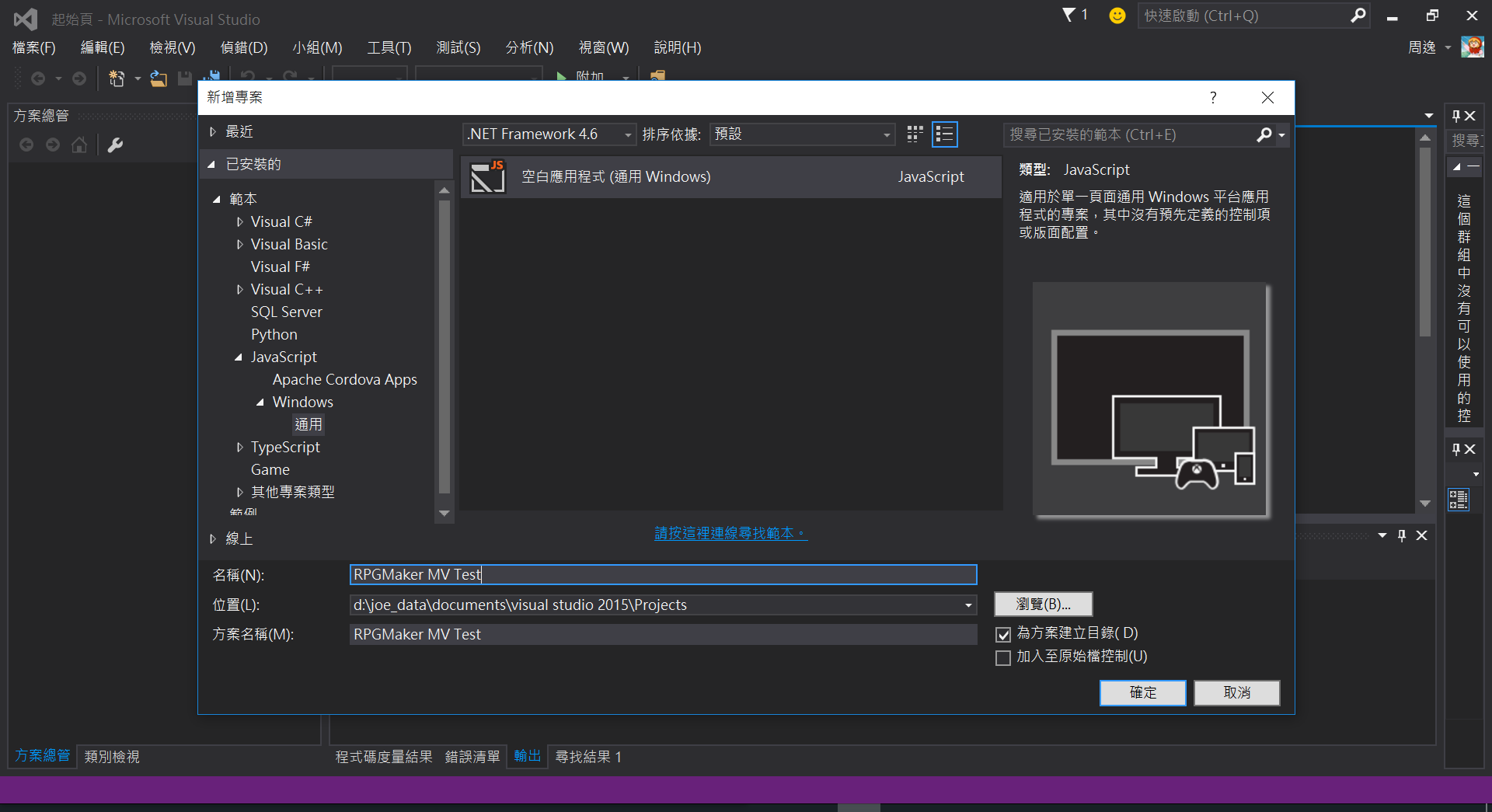Click the solution name input field

click(x=663, y=634)
